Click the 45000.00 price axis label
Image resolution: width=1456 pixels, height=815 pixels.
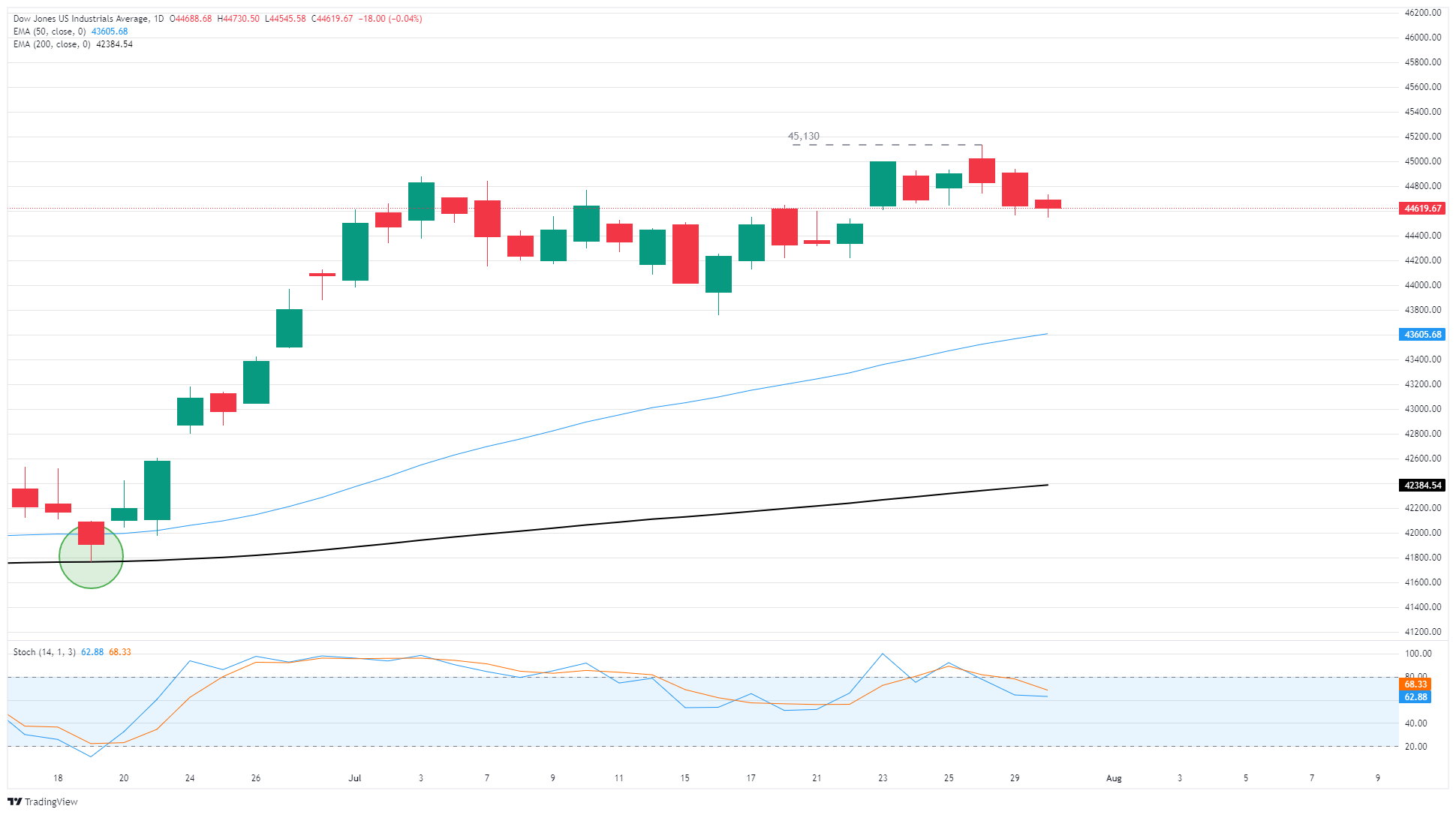tap(1423, 161)
